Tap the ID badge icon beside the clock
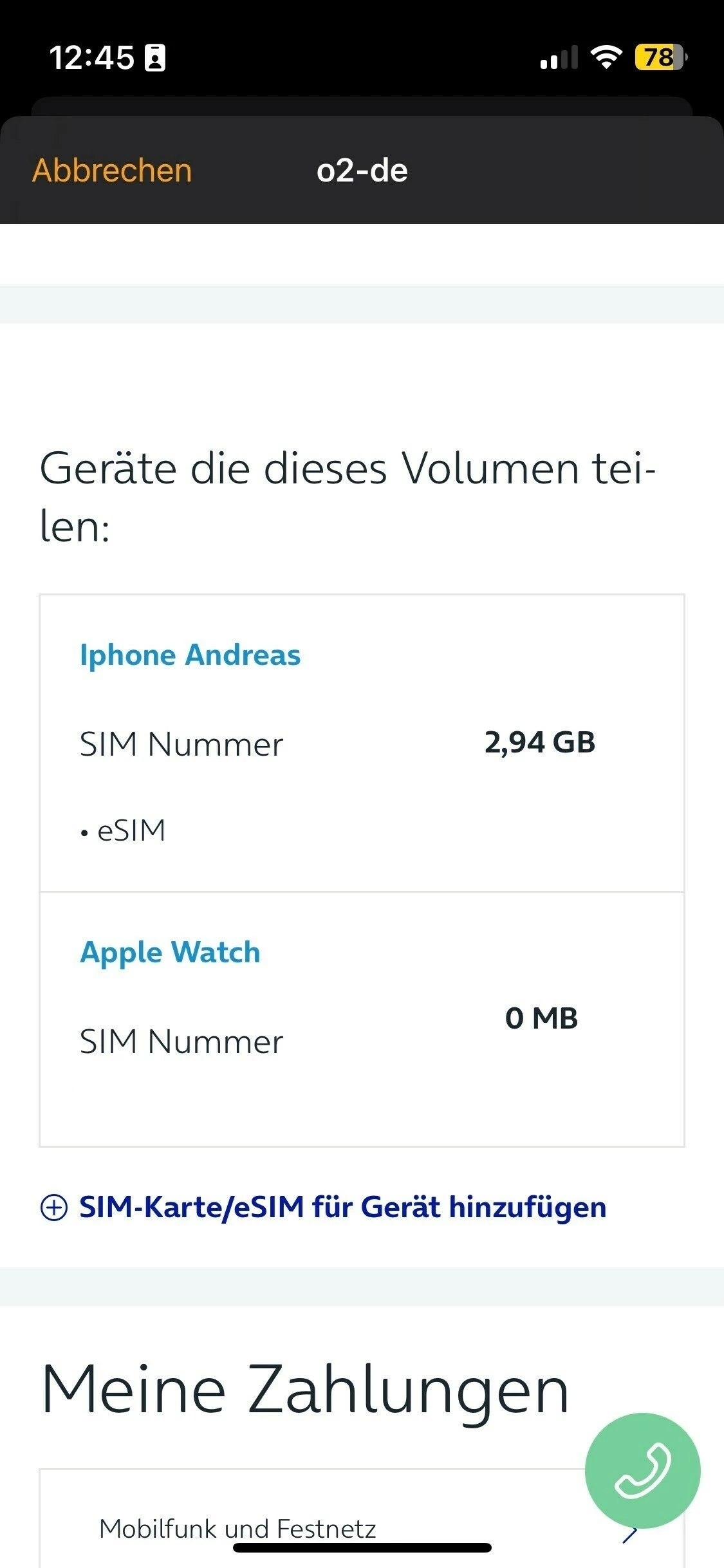Screen dimensions: 724x1568 (x=155, y=58)
